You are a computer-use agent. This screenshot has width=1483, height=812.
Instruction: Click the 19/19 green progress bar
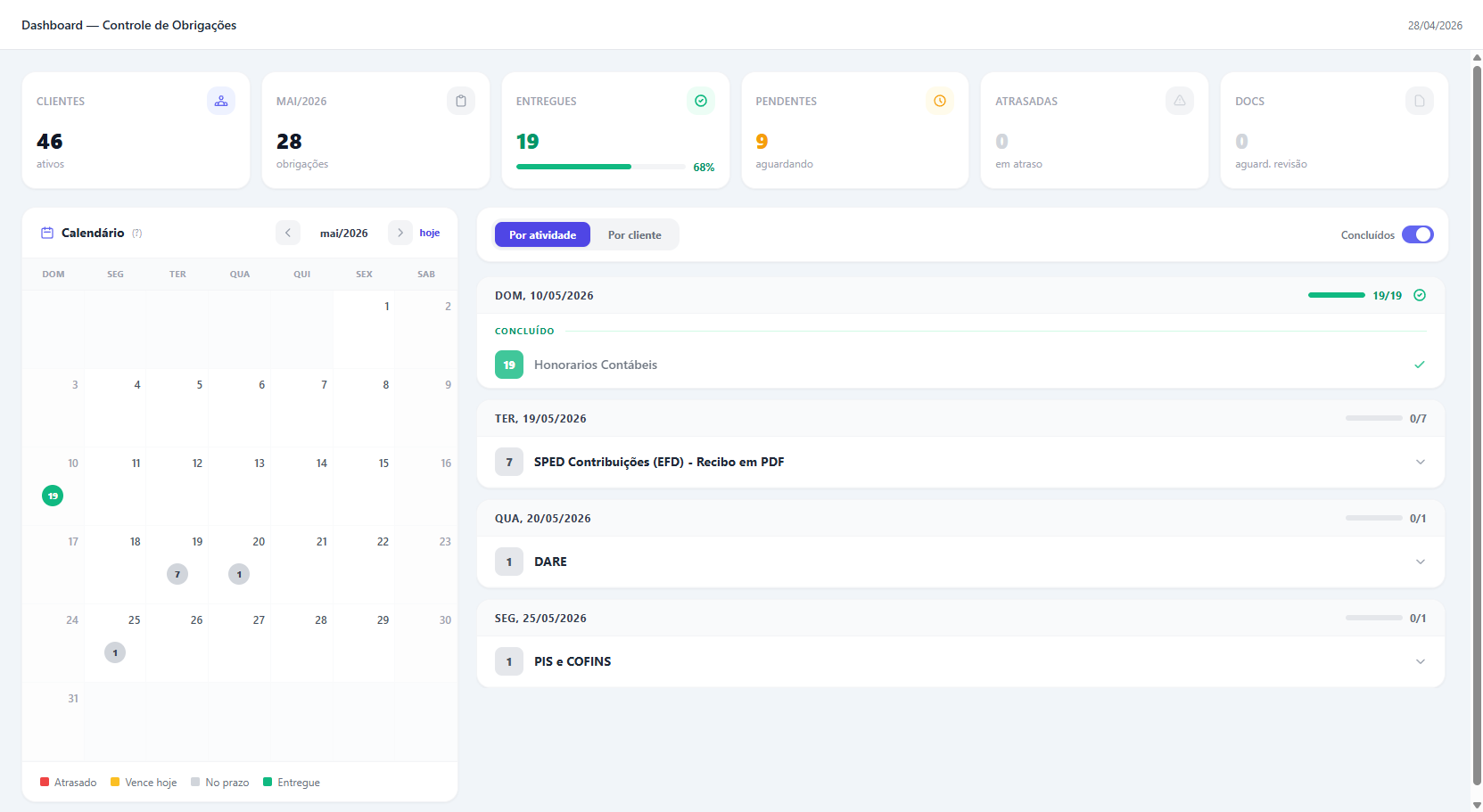point(1337,295)
